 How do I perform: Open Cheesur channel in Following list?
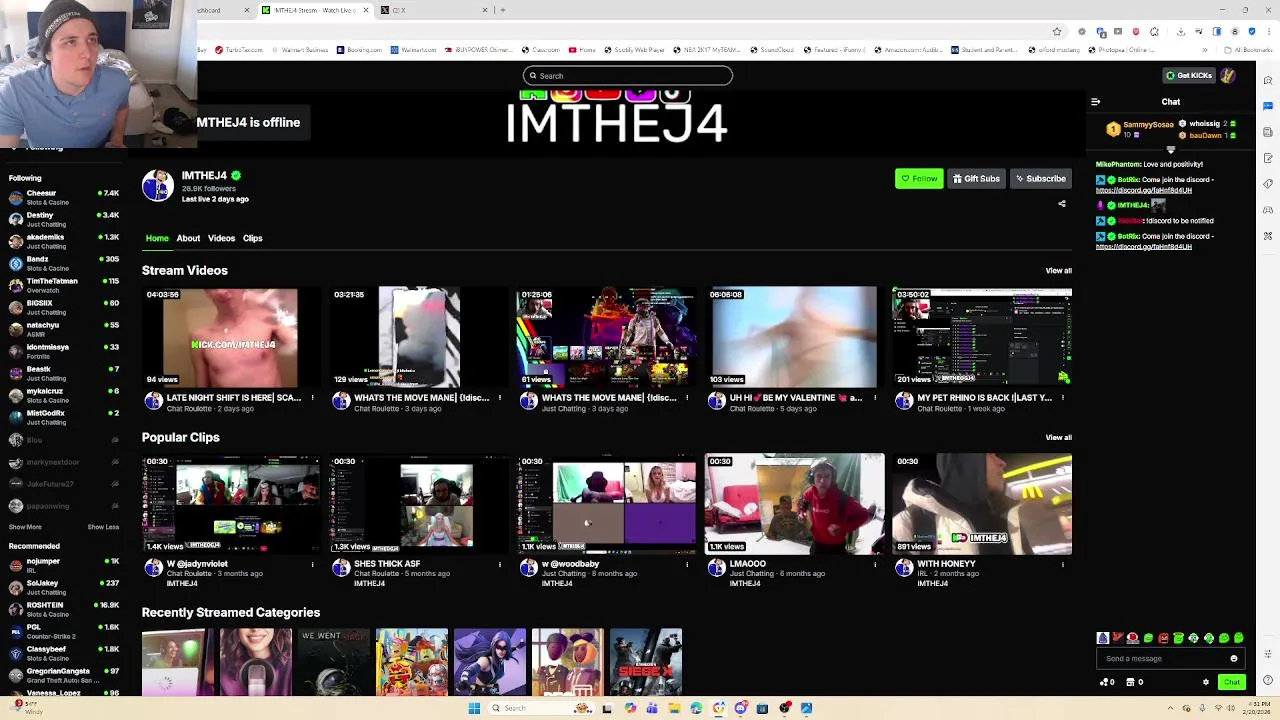[62, 197]
